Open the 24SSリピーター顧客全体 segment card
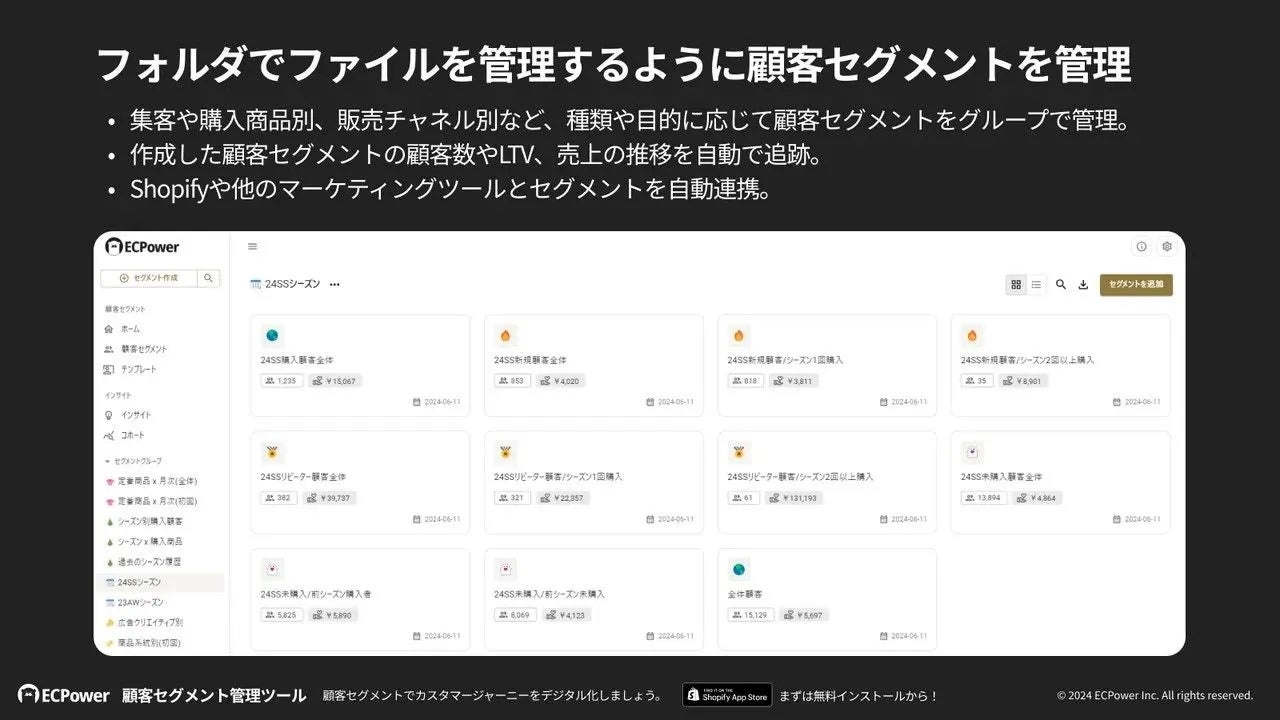The height and width of the screenshot is (720, 1280). 359,482
